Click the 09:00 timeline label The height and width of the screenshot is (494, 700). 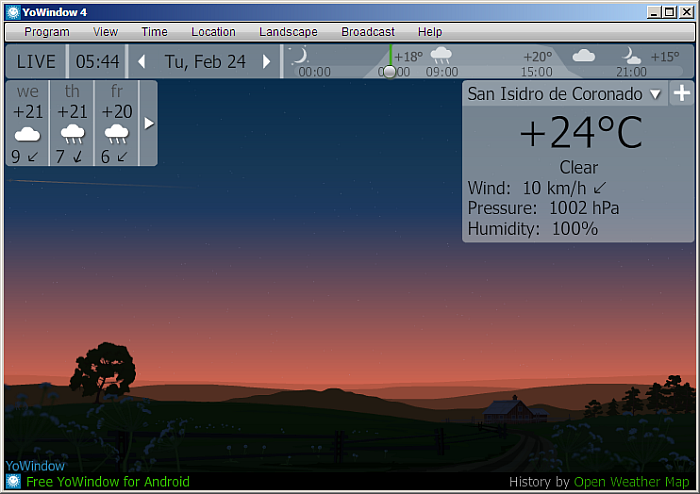[x=442, y=72]
